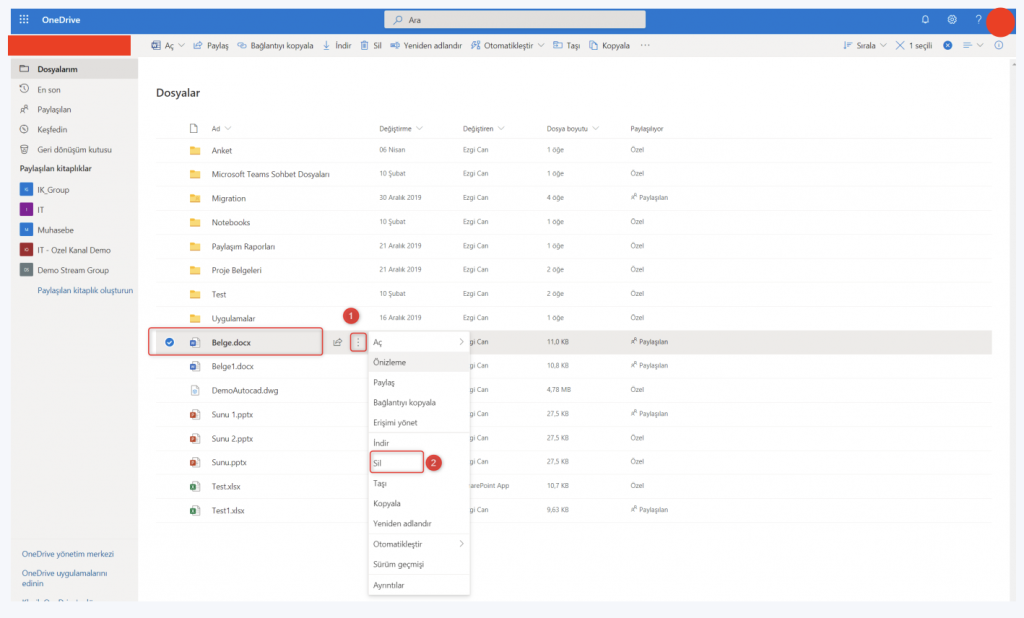Click the share icon next to Belge.docx
The height and width of the screenshot is (618, 1024).
point(338,343)
